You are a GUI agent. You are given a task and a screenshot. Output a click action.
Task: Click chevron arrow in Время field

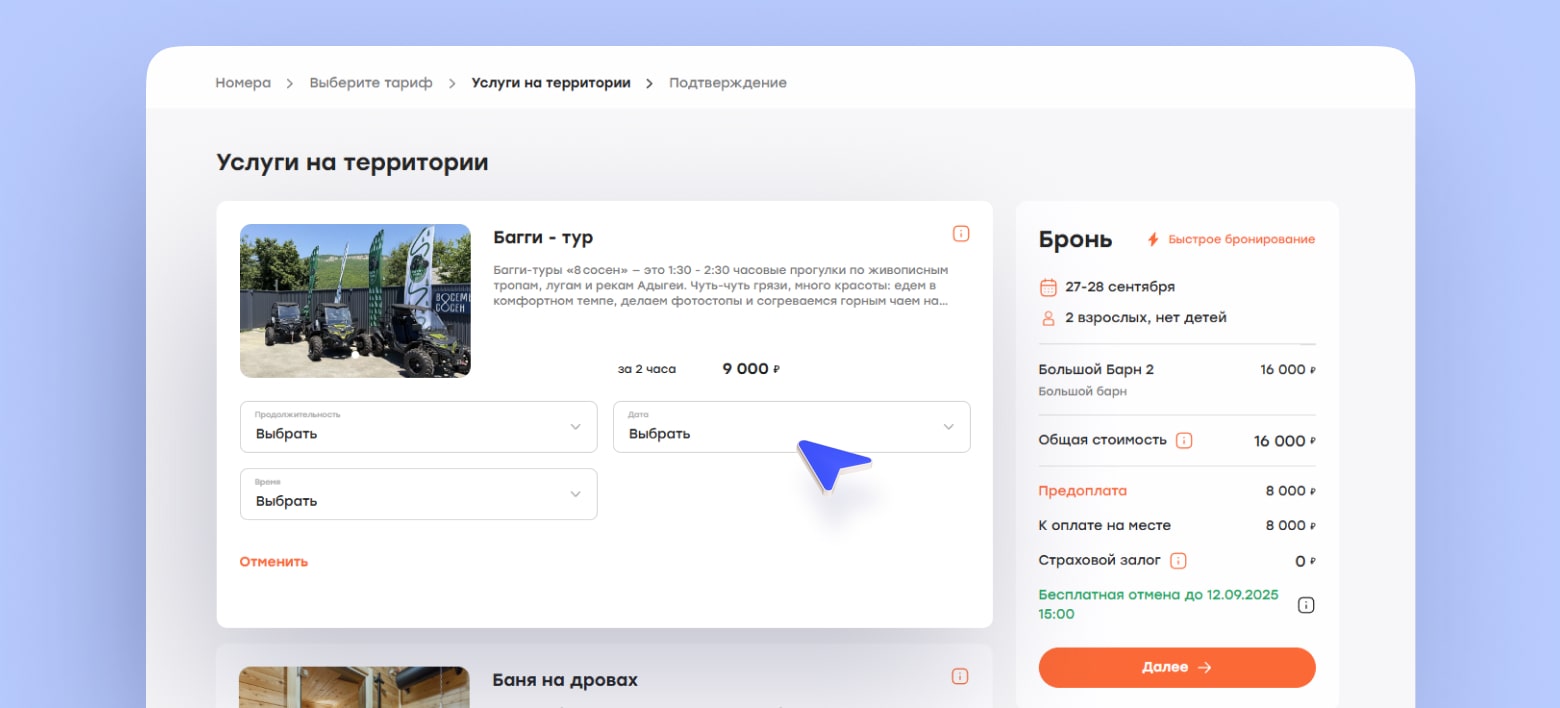pos(575,494)
